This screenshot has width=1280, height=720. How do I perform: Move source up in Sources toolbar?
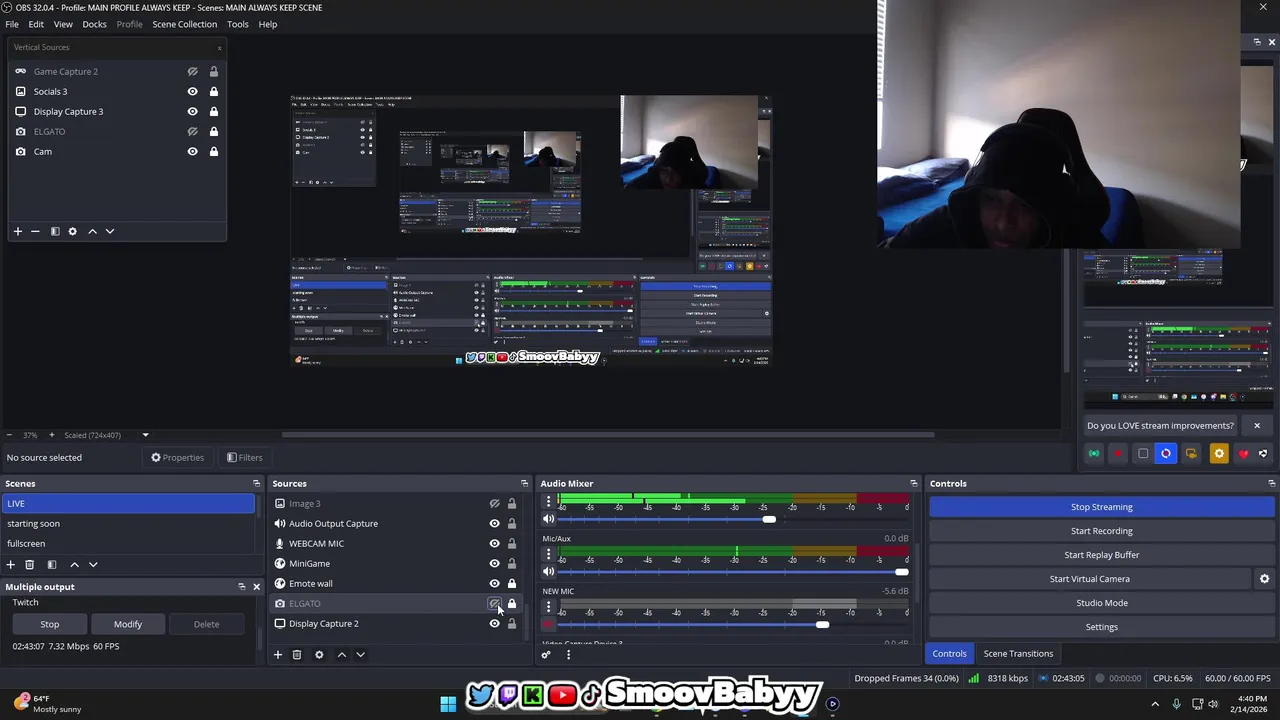pos(341,655)
